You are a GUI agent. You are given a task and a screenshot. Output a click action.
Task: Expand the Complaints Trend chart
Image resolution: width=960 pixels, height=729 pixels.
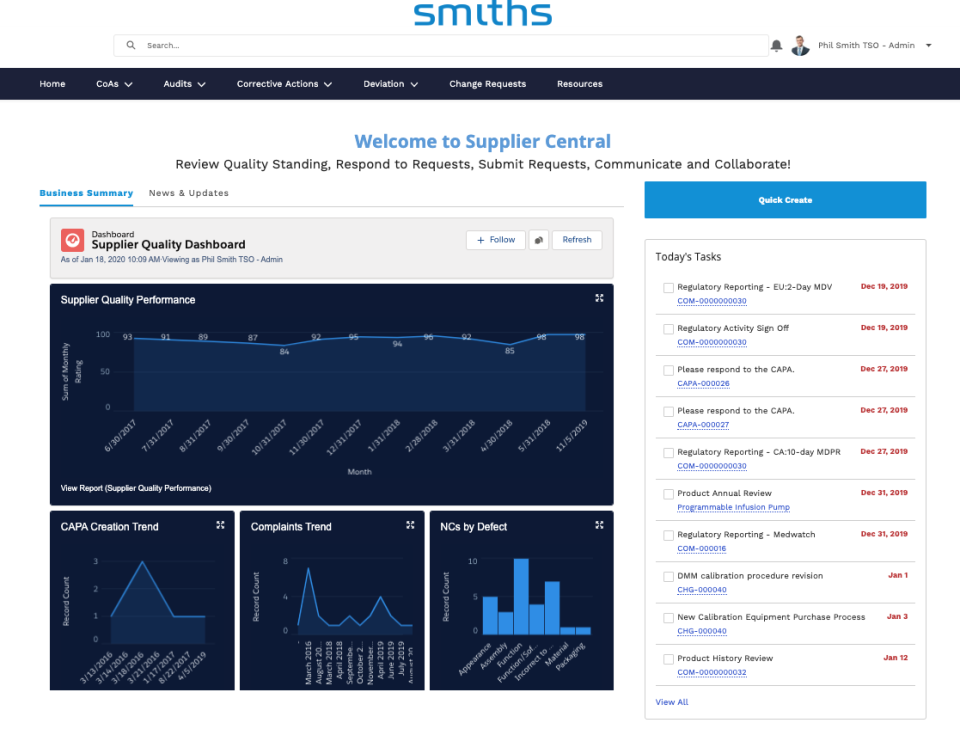pos(410,525)
